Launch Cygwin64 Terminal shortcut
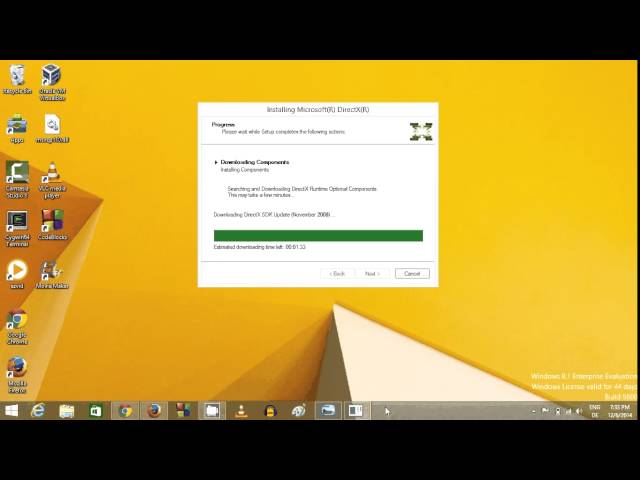640x480 pixels. [17, 229]
